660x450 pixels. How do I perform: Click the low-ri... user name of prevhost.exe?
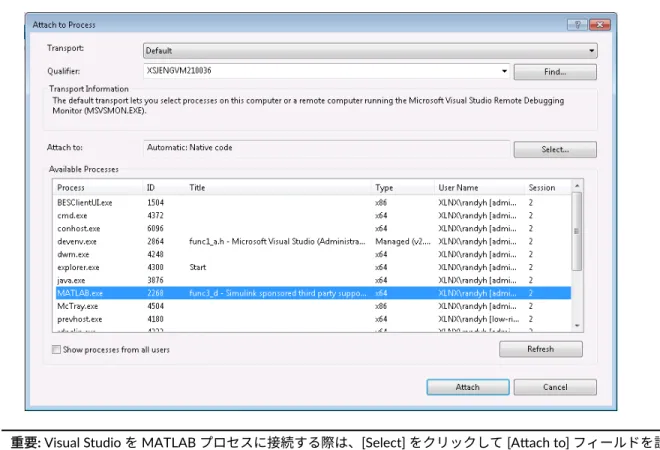[x=479, y=319]
